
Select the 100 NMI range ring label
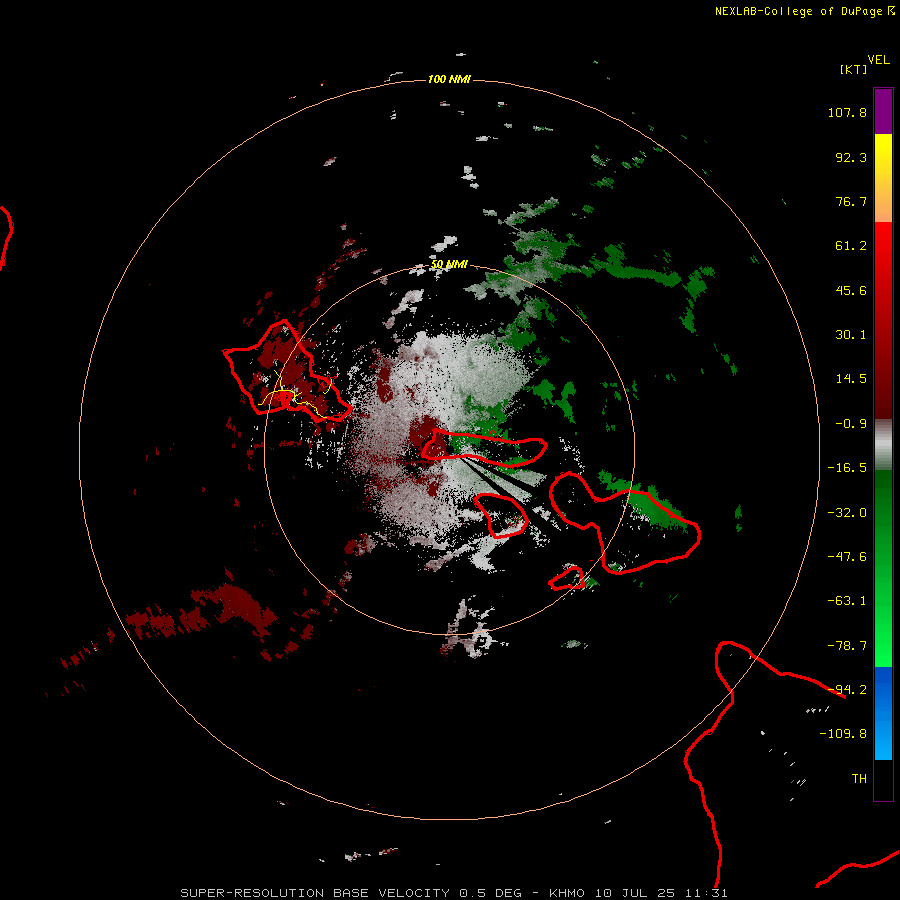coord(449,79)
